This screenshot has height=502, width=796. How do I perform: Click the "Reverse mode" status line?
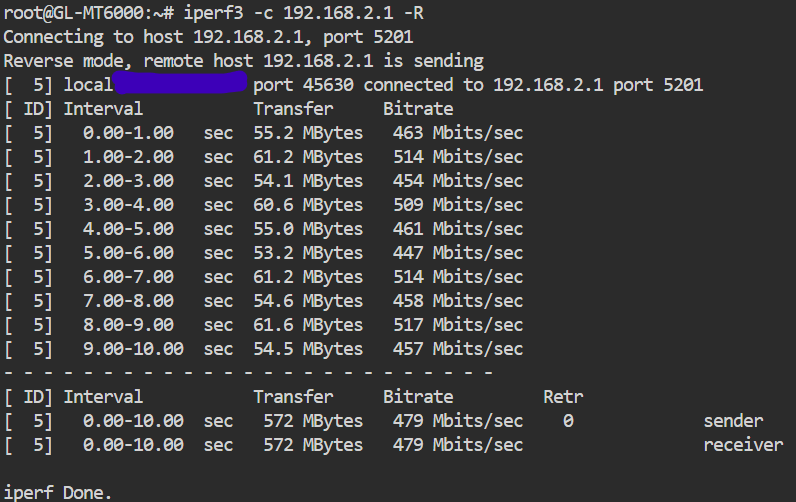(243, 61)
